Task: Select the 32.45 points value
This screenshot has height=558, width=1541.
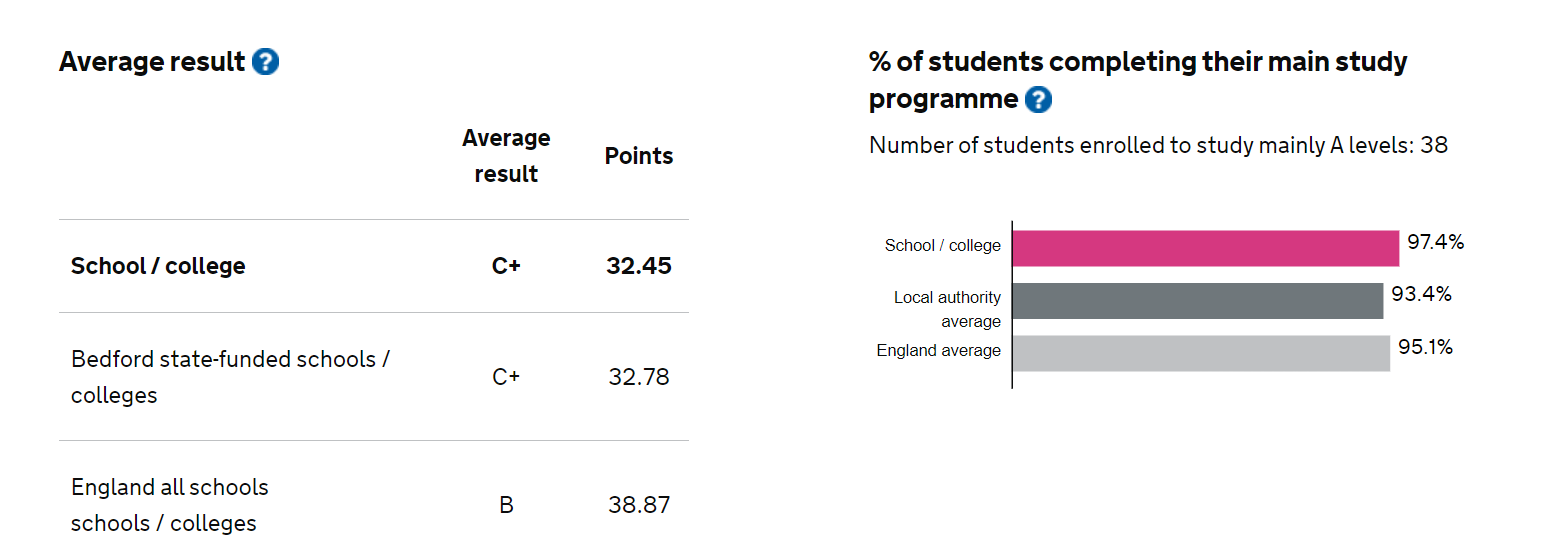Action: click(x=639, y=266)
